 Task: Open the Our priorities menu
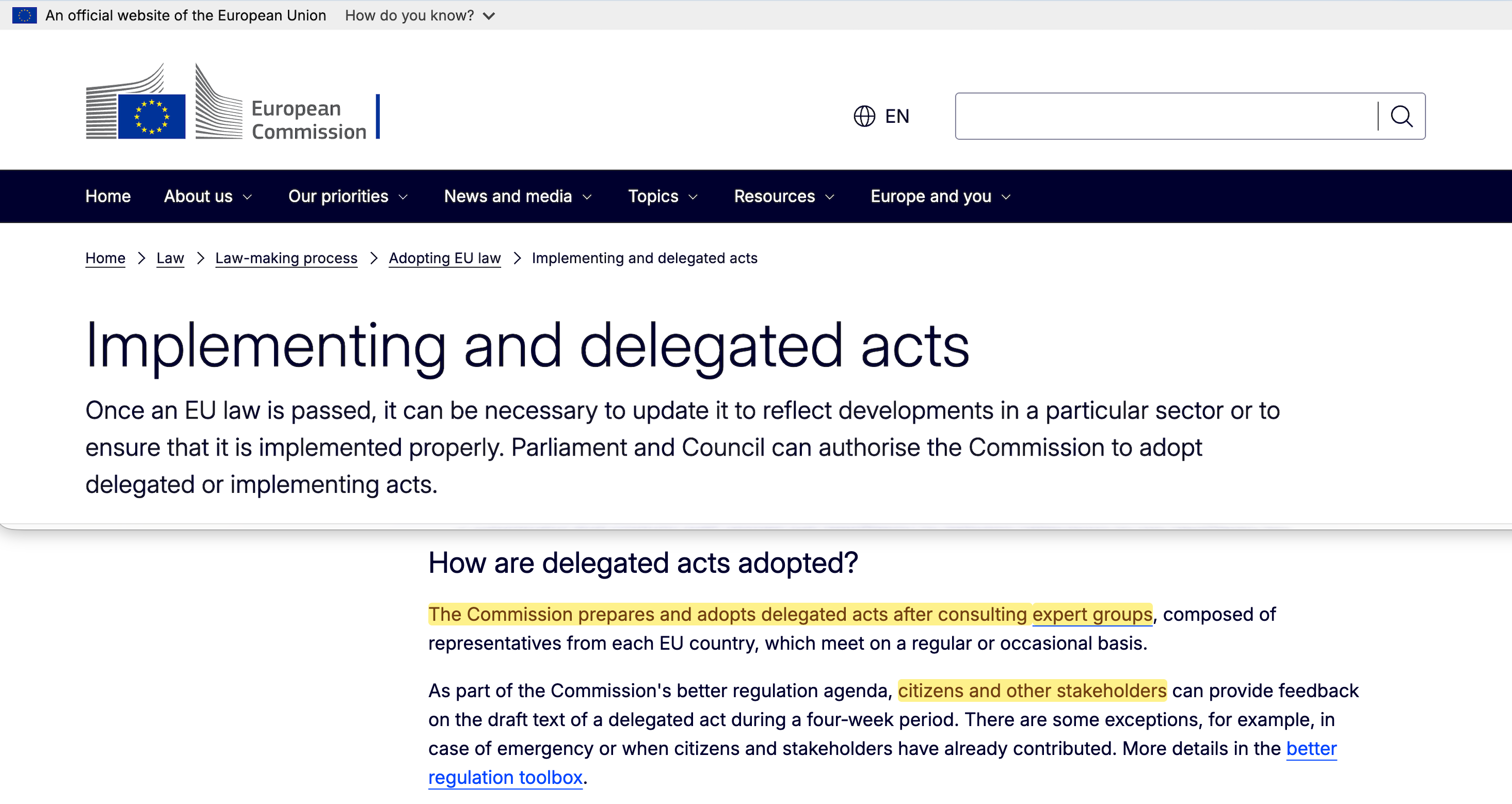pyautogui.click(x=348, y=196)
